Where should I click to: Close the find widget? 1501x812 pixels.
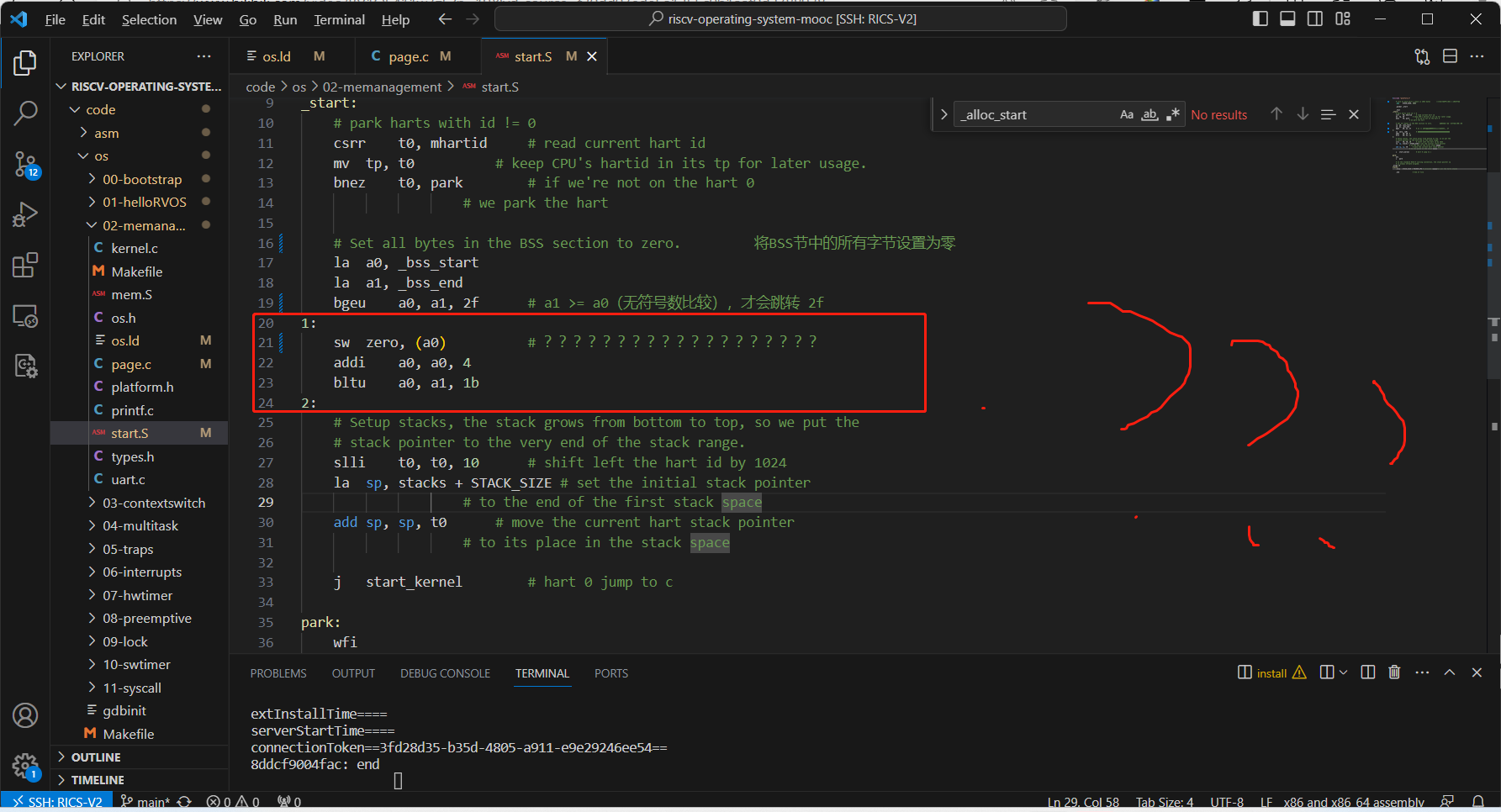(x=1354, y=114)
